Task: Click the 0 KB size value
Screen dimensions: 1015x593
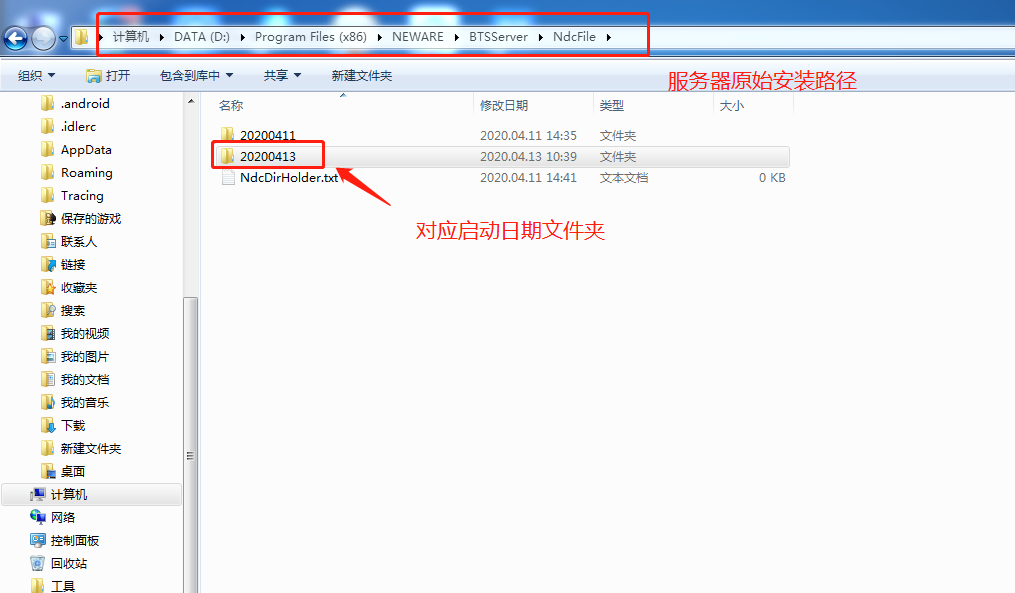Action: (x=772, y=177)
